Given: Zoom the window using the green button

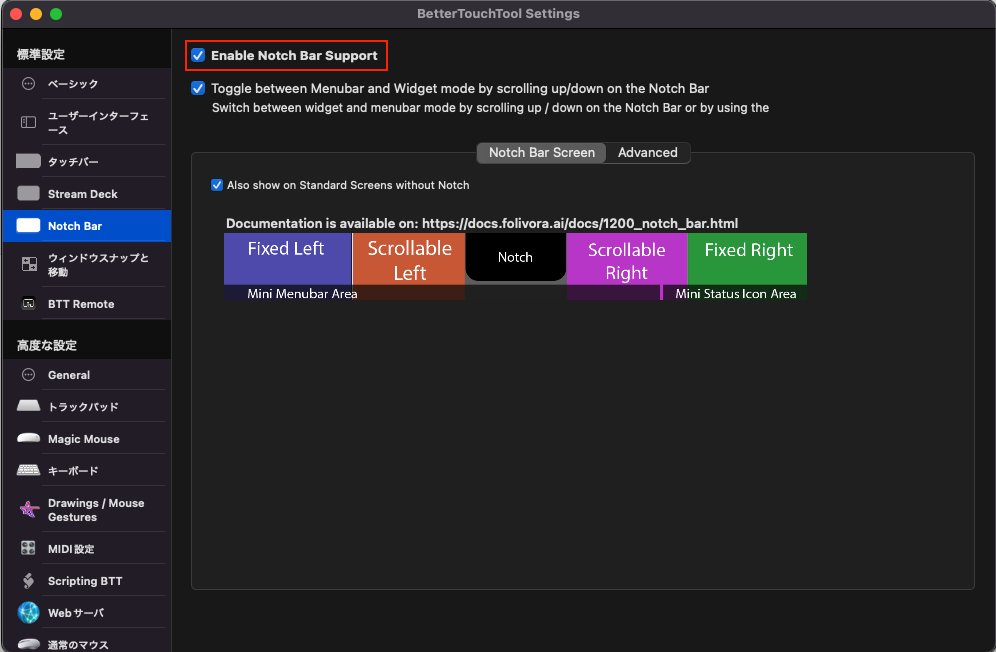Looking at the screenshot, I should point(56,14).
